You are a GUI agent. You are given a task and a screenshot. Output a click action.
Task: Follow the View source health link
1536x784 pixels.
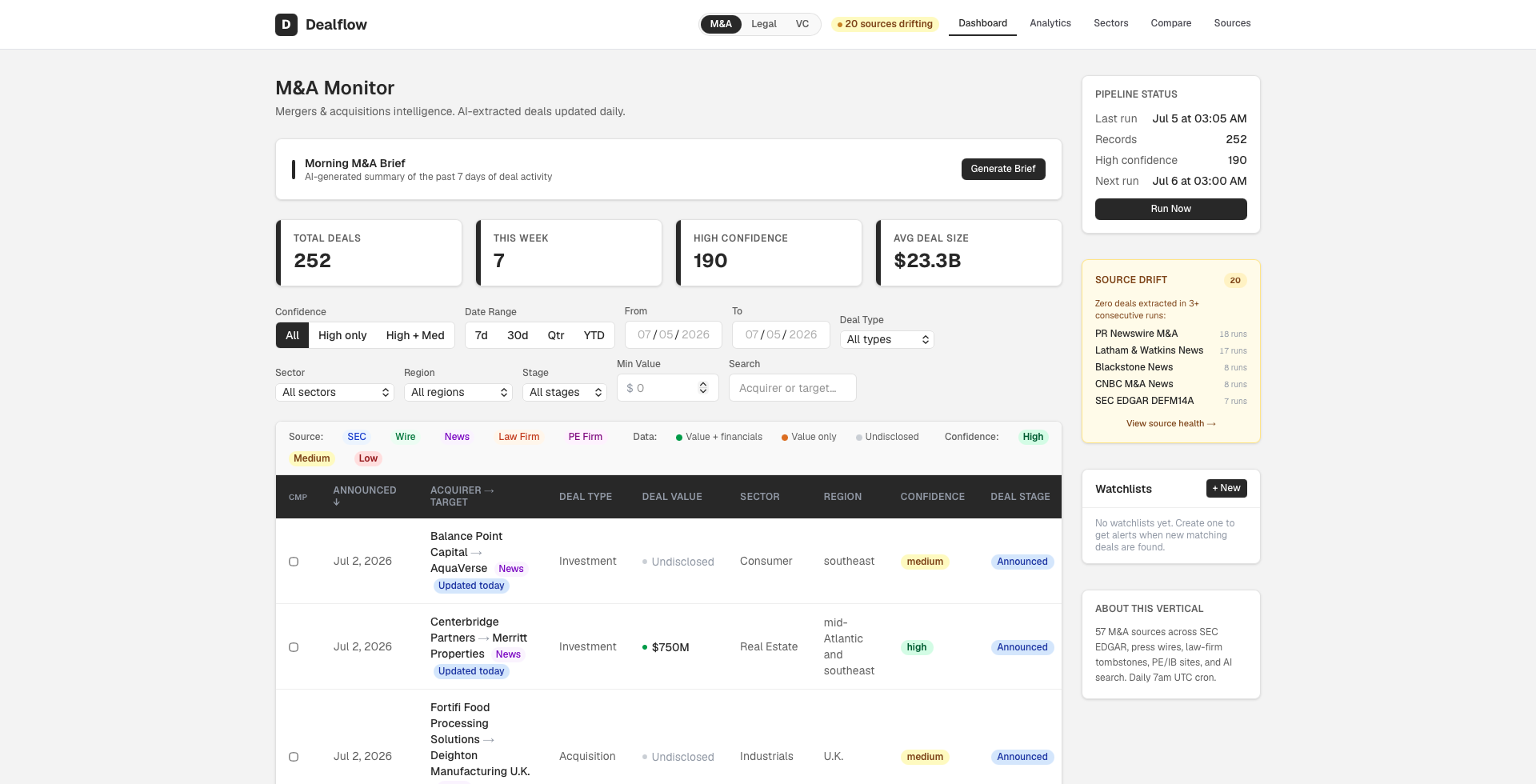[x=1170, y=423]
